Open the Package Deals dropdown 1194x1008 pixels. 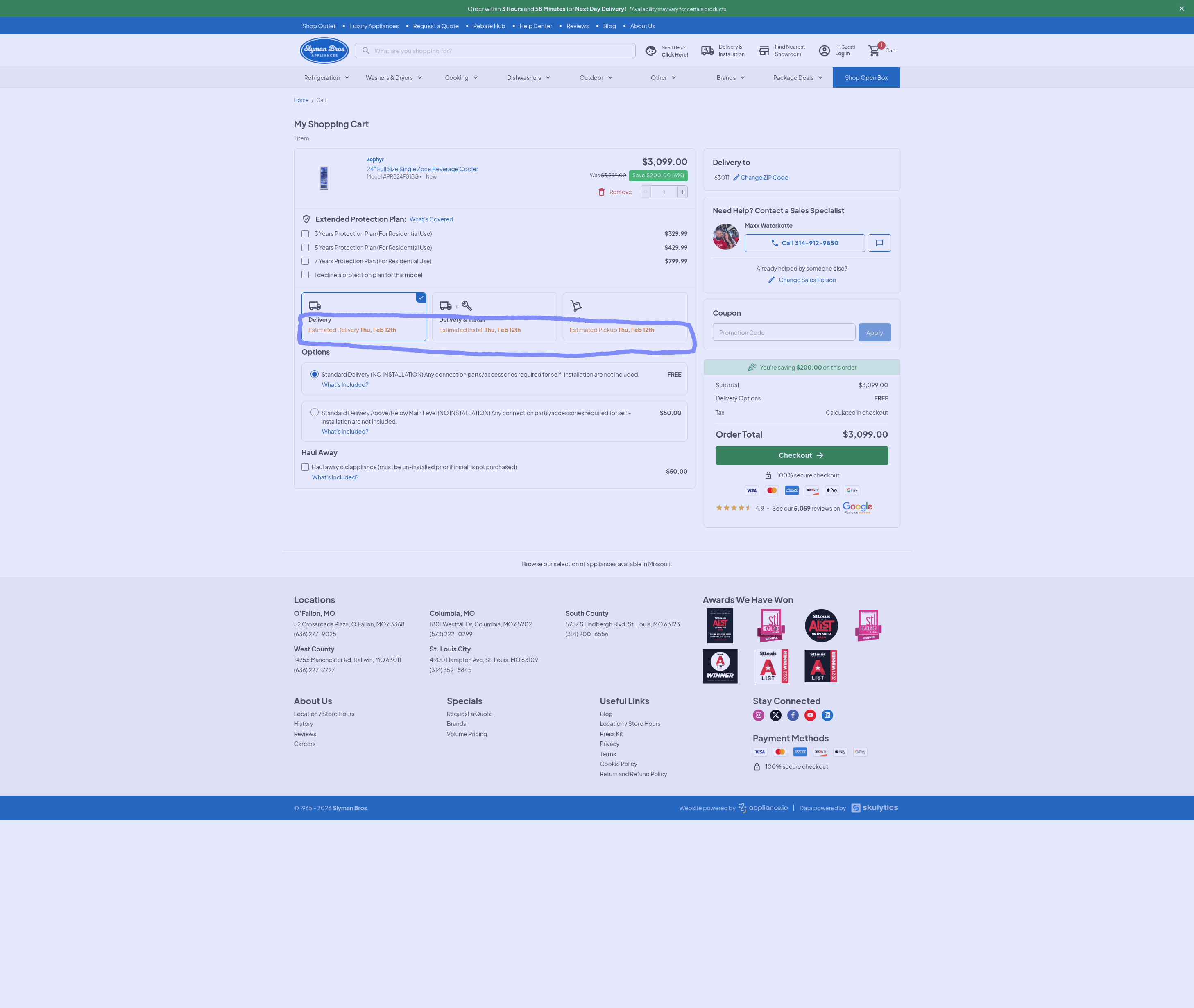tap(798, 78)
